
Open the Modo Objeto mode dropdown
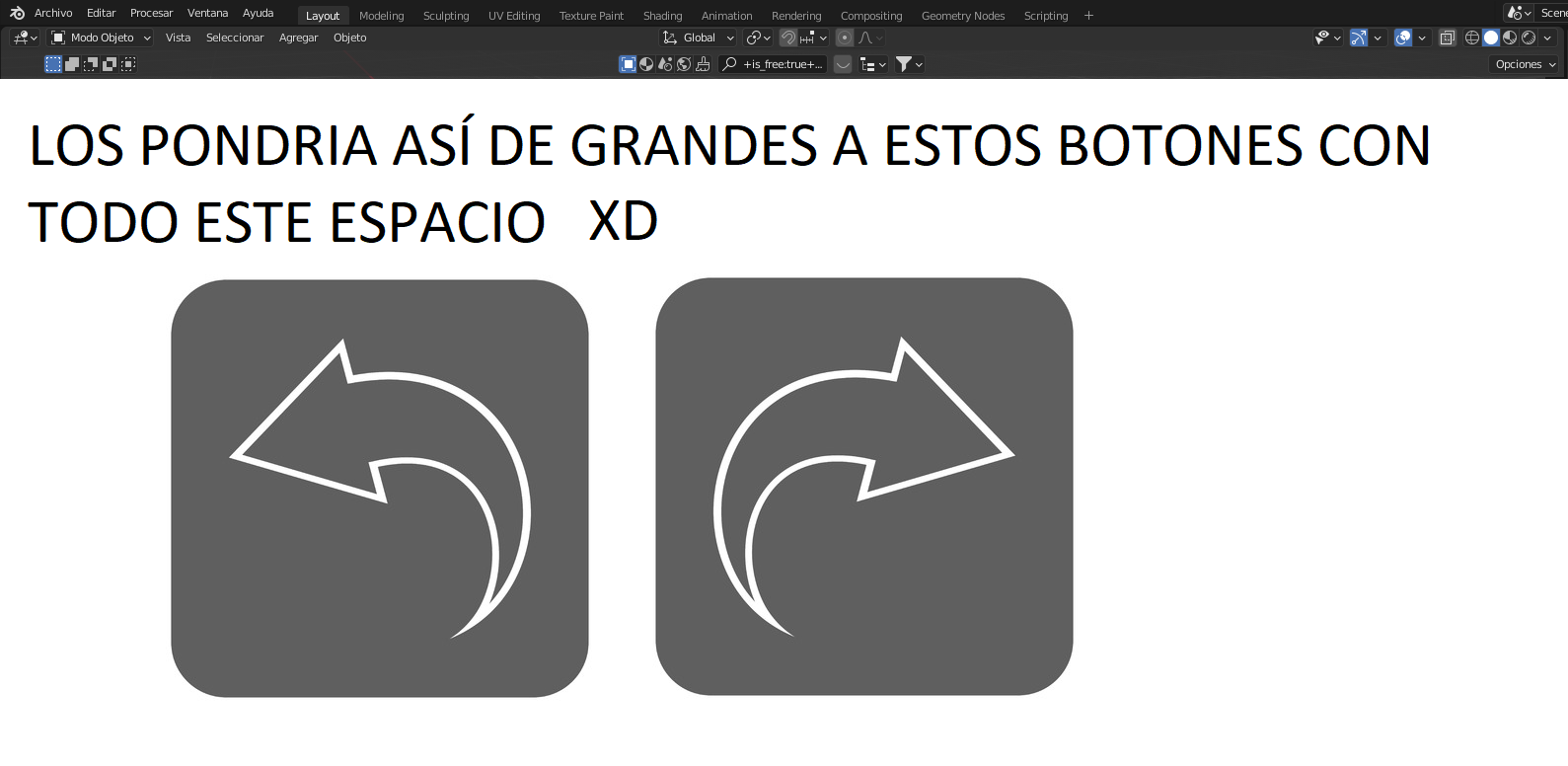click(102, 38)
